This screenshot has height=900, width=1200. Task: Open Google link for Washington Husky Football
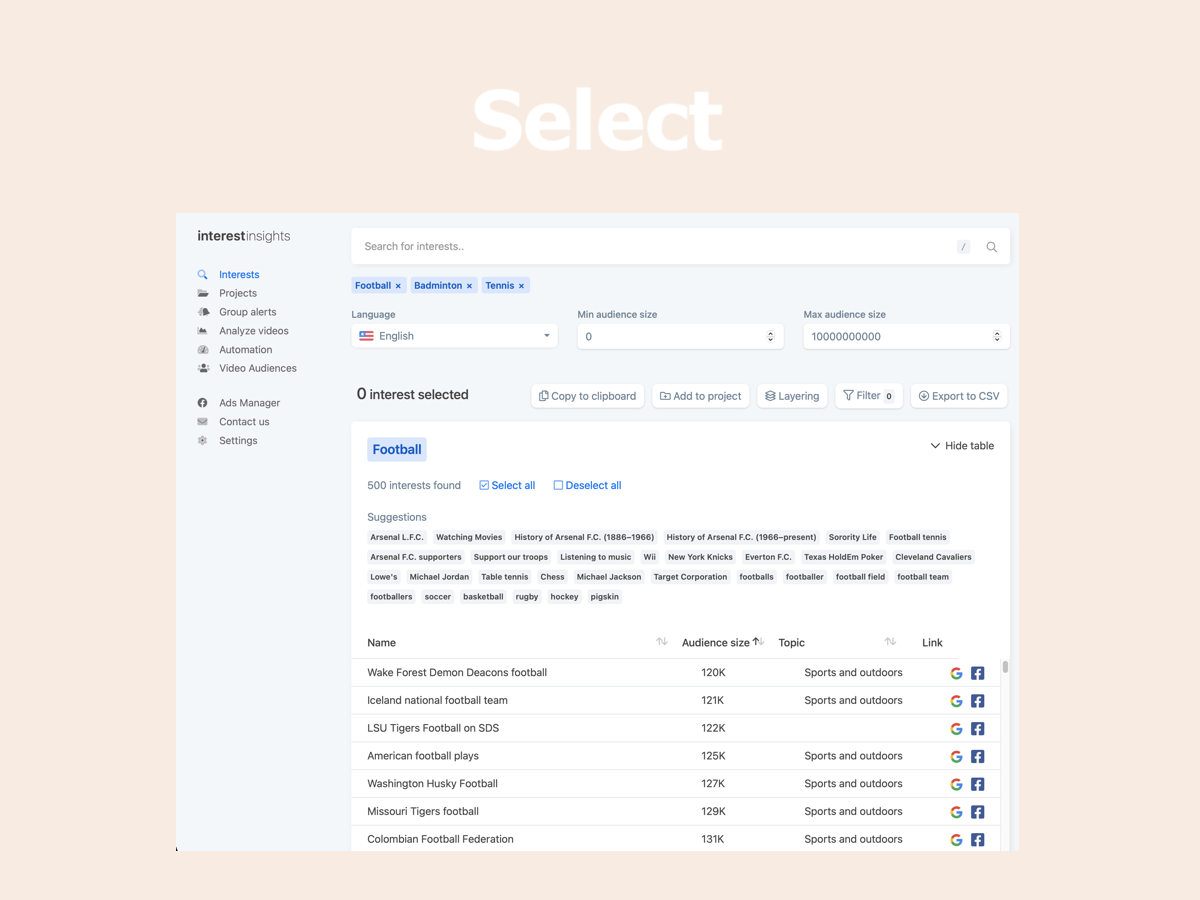(x=956, y=785)
